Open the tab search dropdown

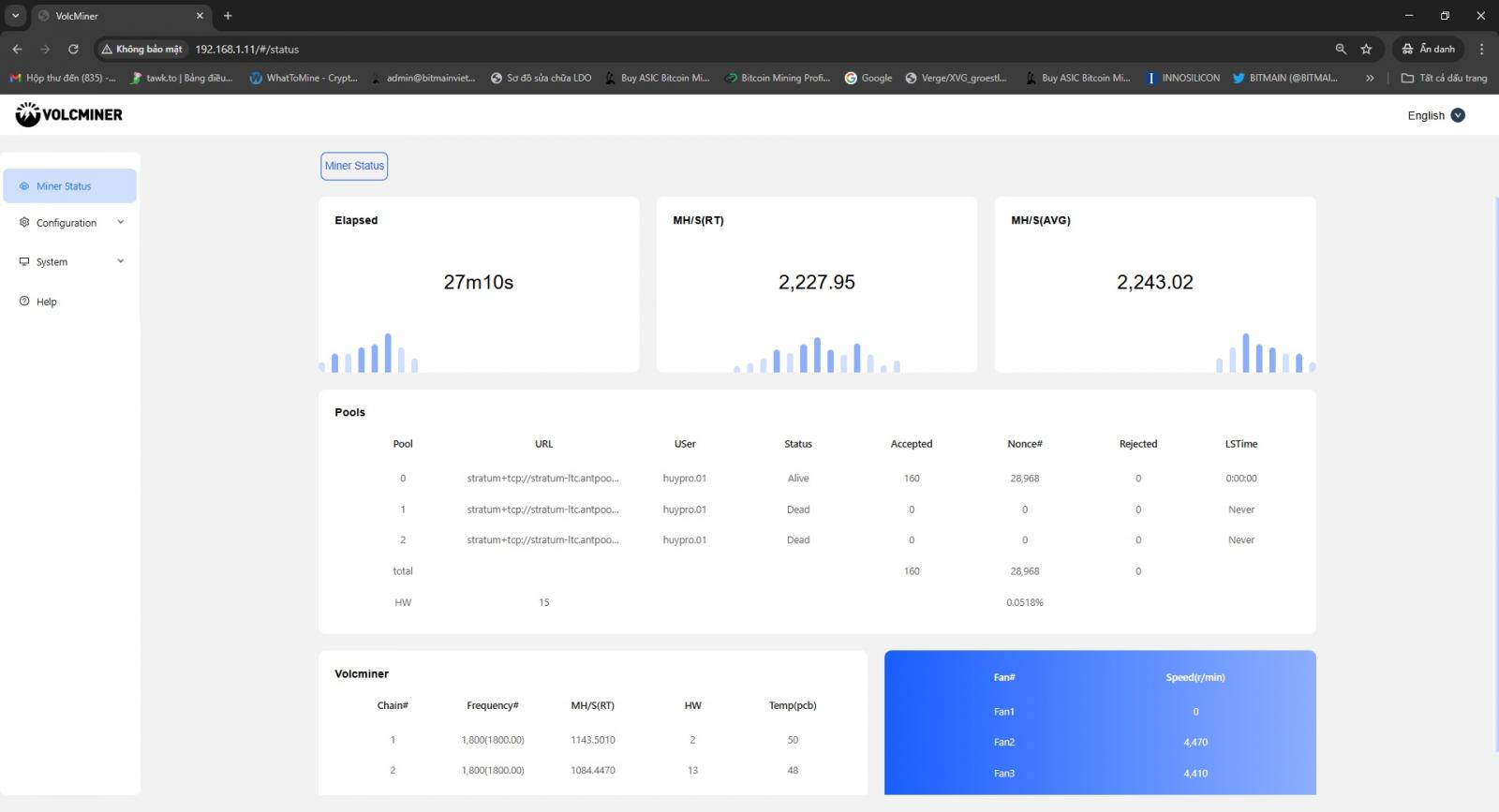(x=15, y=16)
